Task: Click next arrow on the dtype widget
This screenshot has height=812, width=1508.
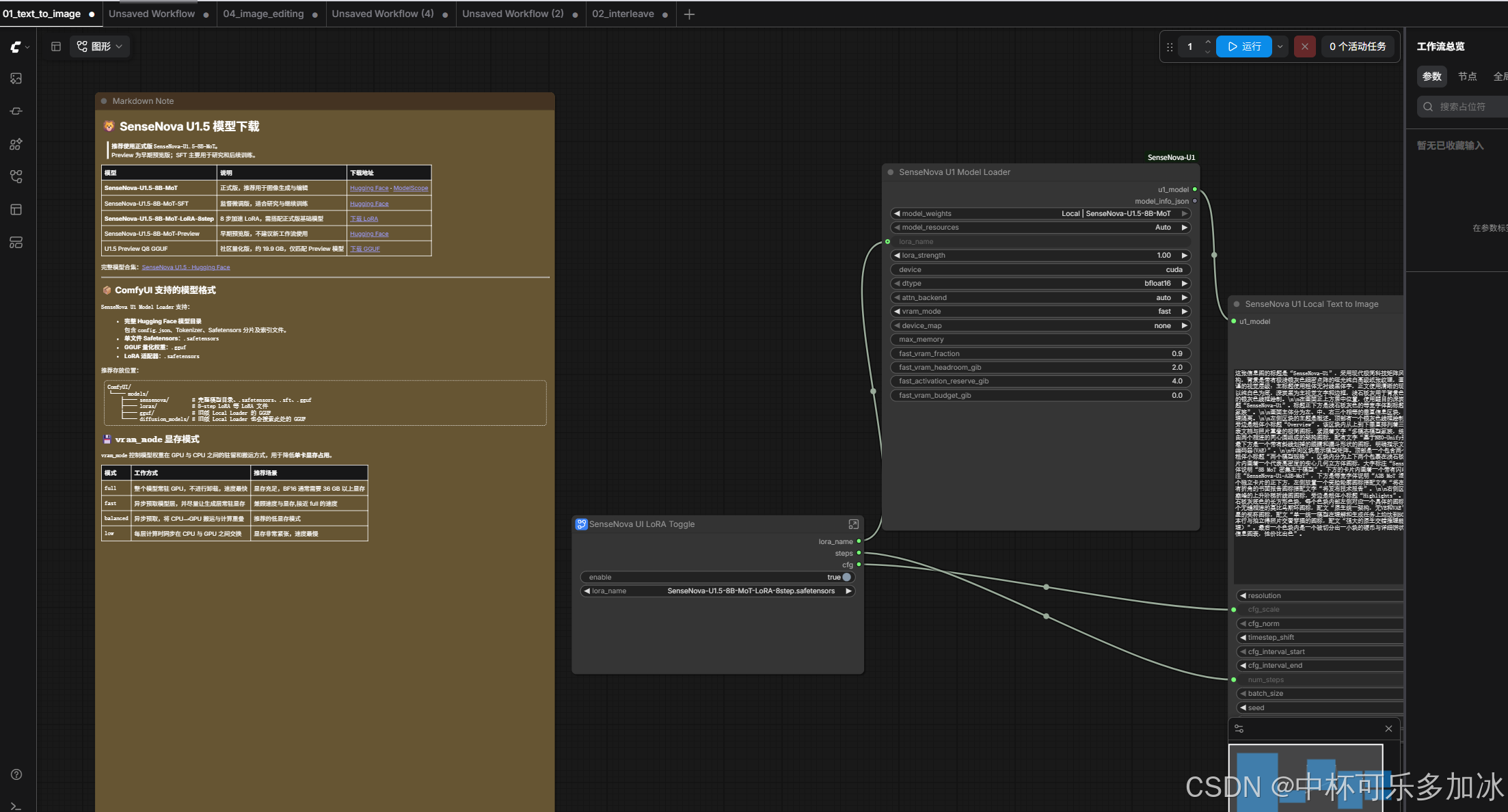Action: pos(1185,284)
